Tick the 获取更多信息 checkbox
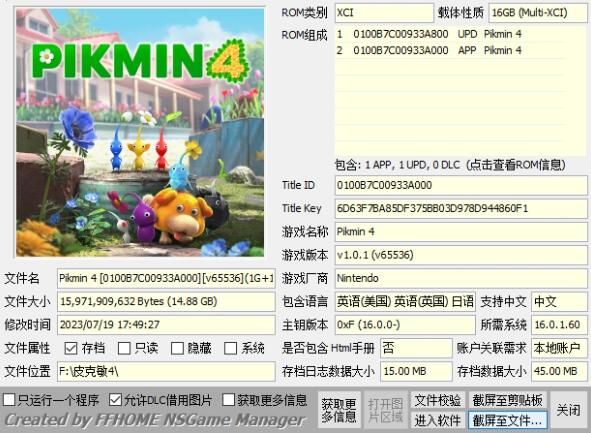The image size is (591, 433). pyautogui.click(x=228, y=400)
